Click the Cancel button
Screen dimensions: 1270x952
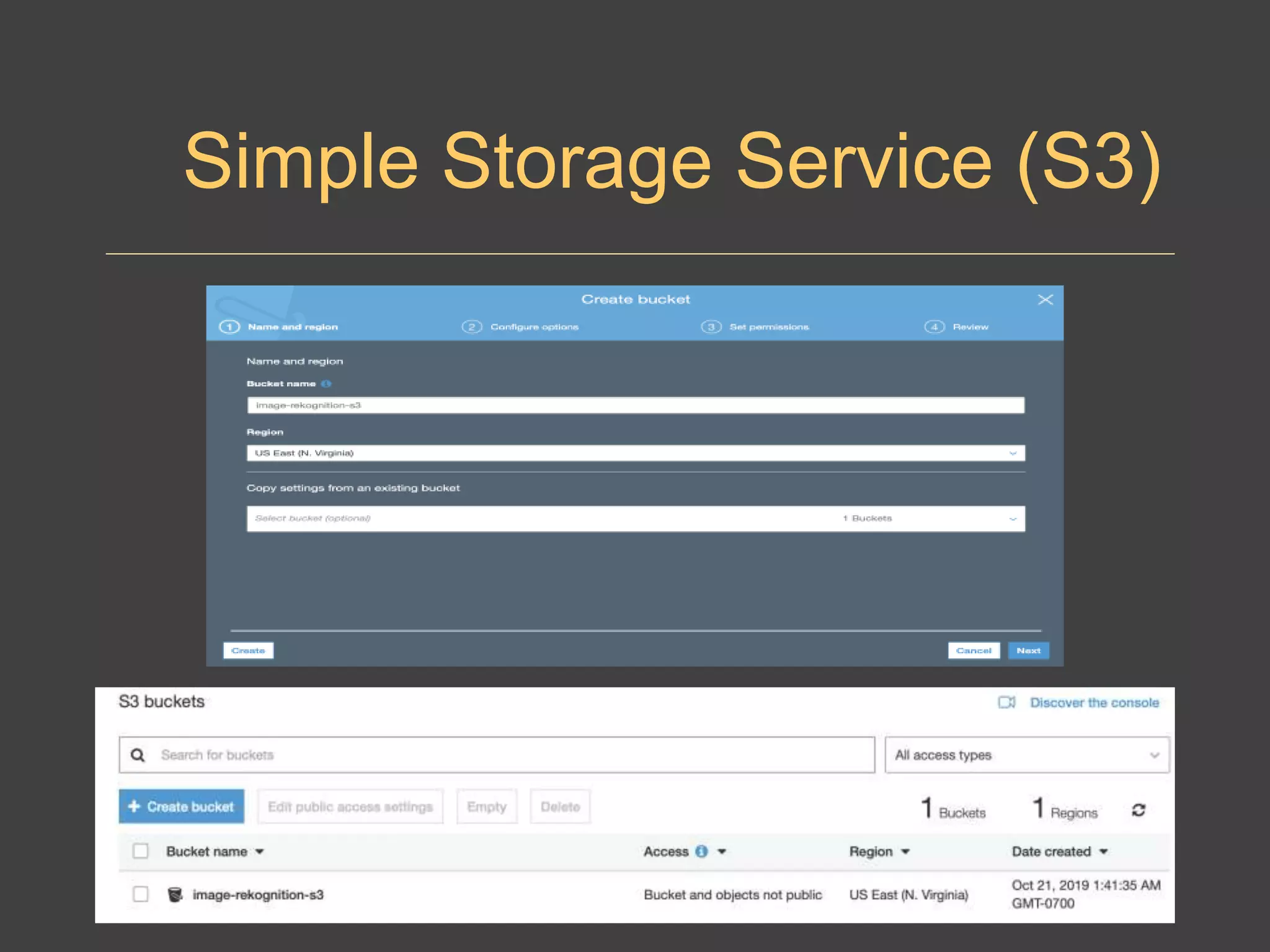pos(974,651)
